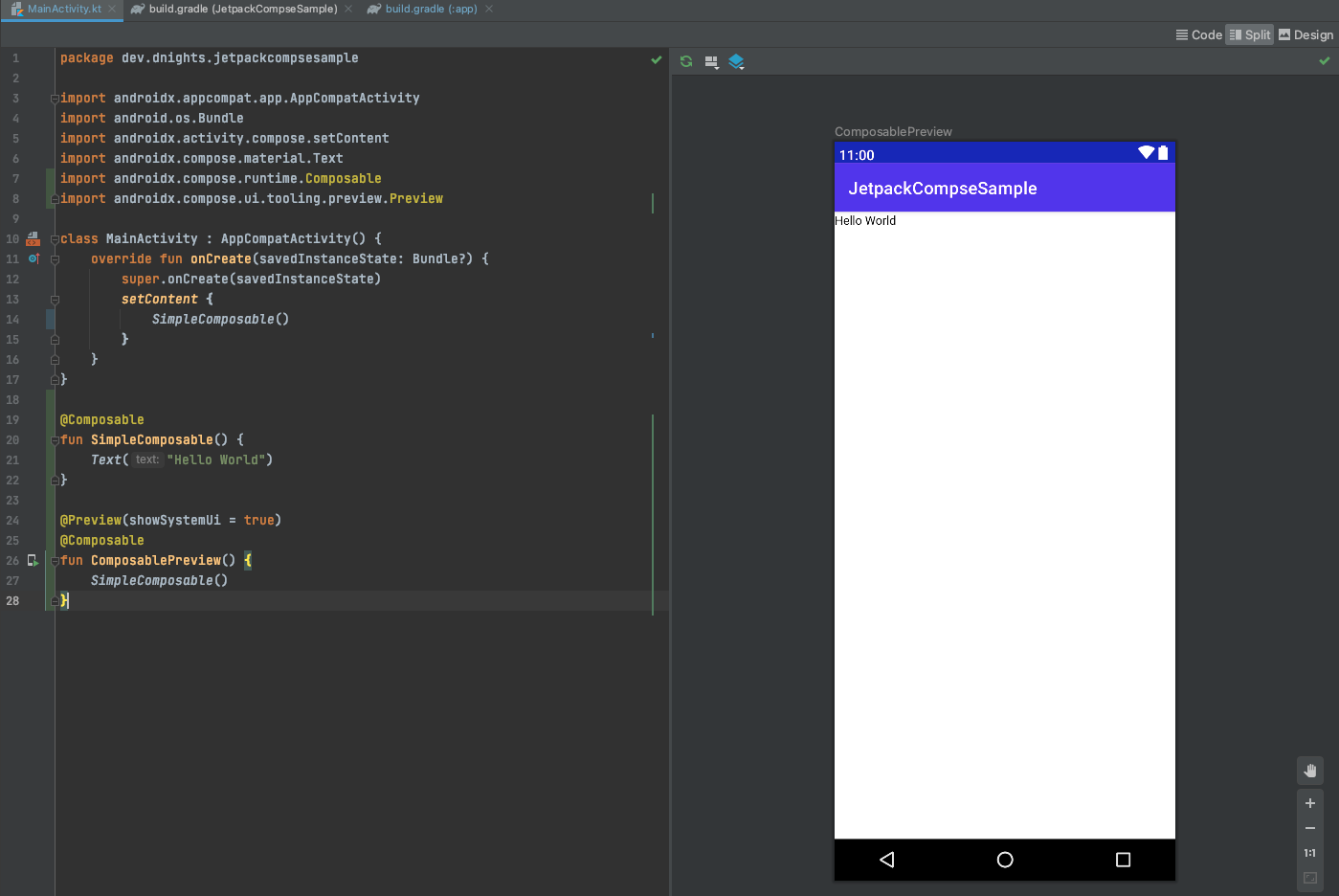Click the recents square in preview navigation bar
Viewport: 1339px width, 896px height.
tap(1123, 860)
